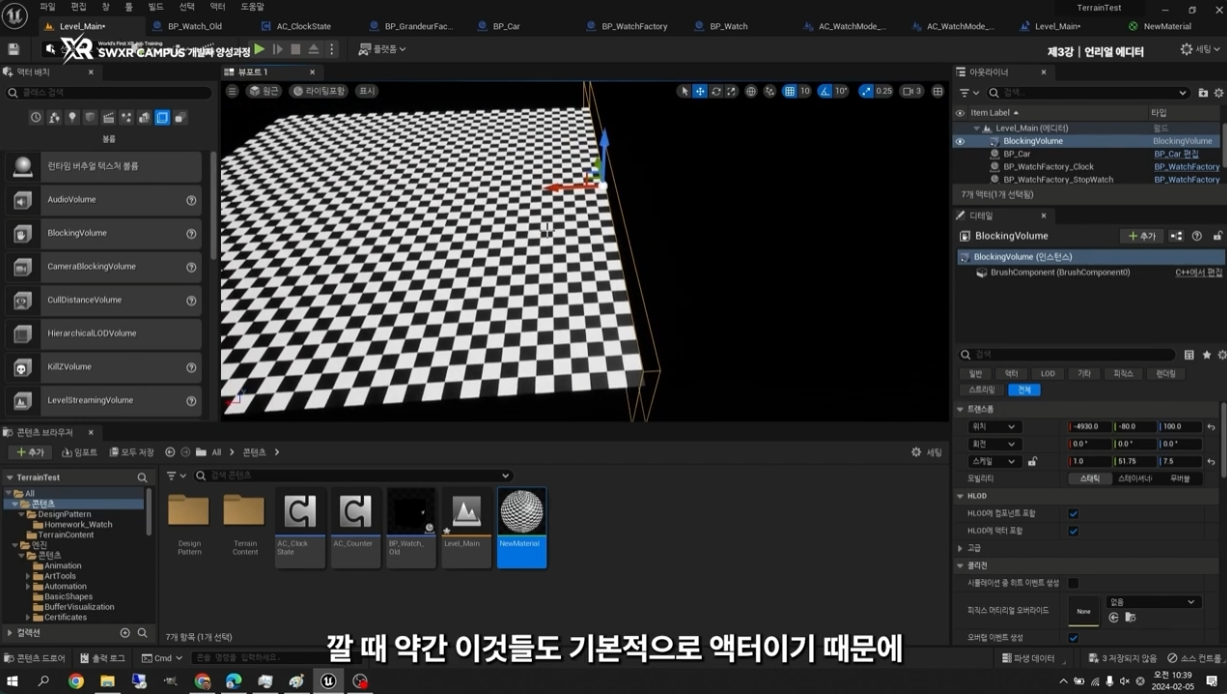This screenshot has height=694, width=1227.
Task: Set mobility to 무버블
Action: (1180, 479)
